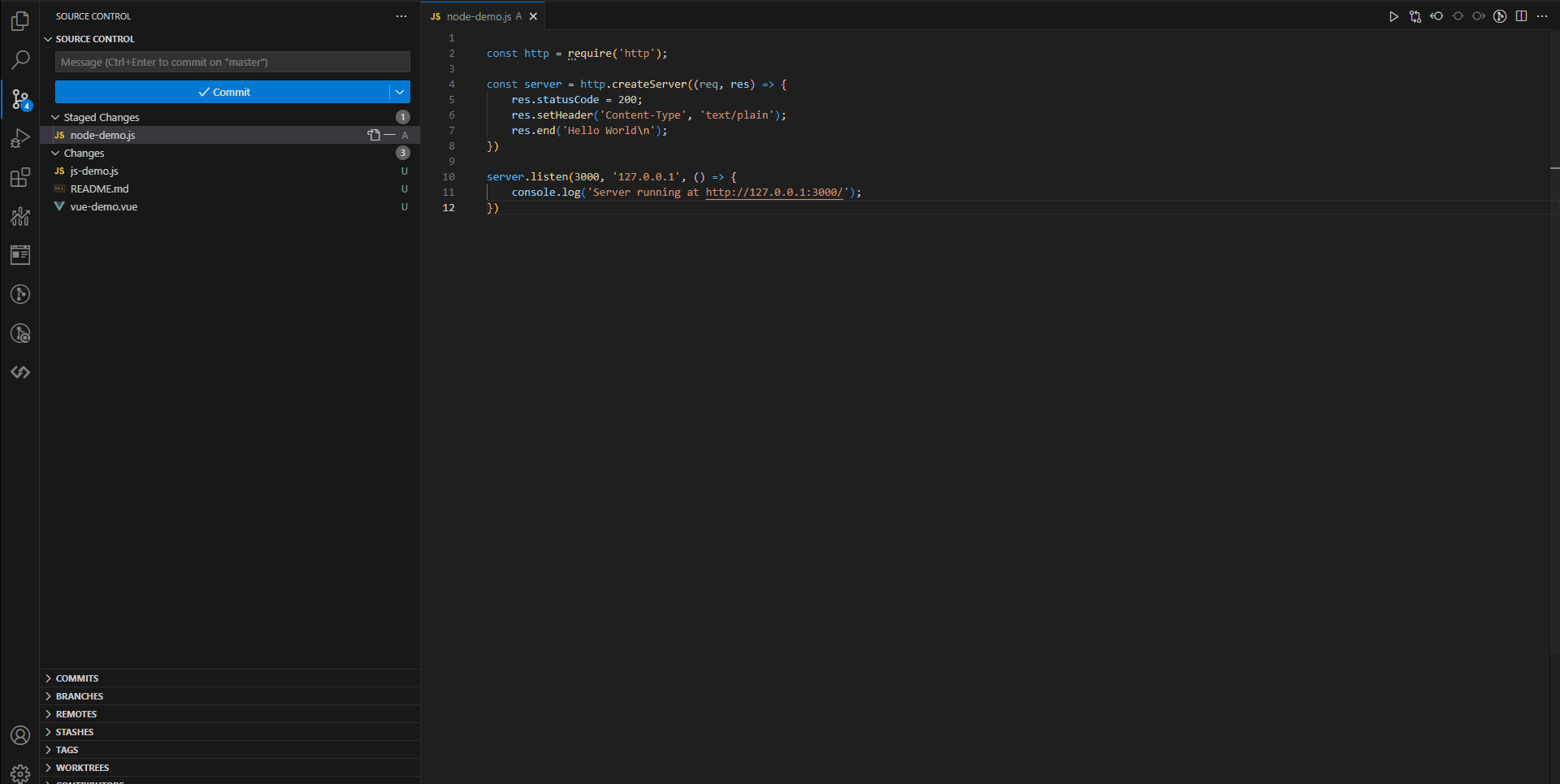This screenshot has width=1560, height=784.
Task: Open the Search view in activity bar
Action: [20, 60]
